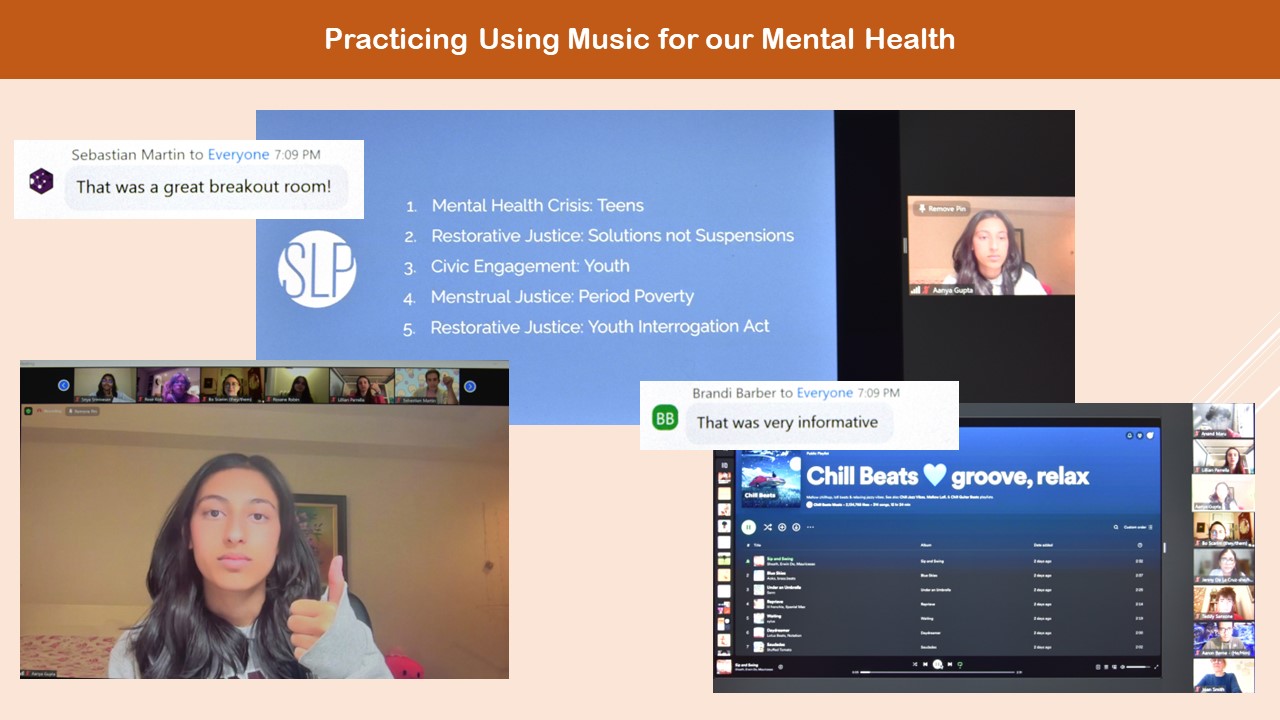Click the song progress bar in player
Image resolution: width=1280 pixels, height=720 pixels.
[936, 672]
